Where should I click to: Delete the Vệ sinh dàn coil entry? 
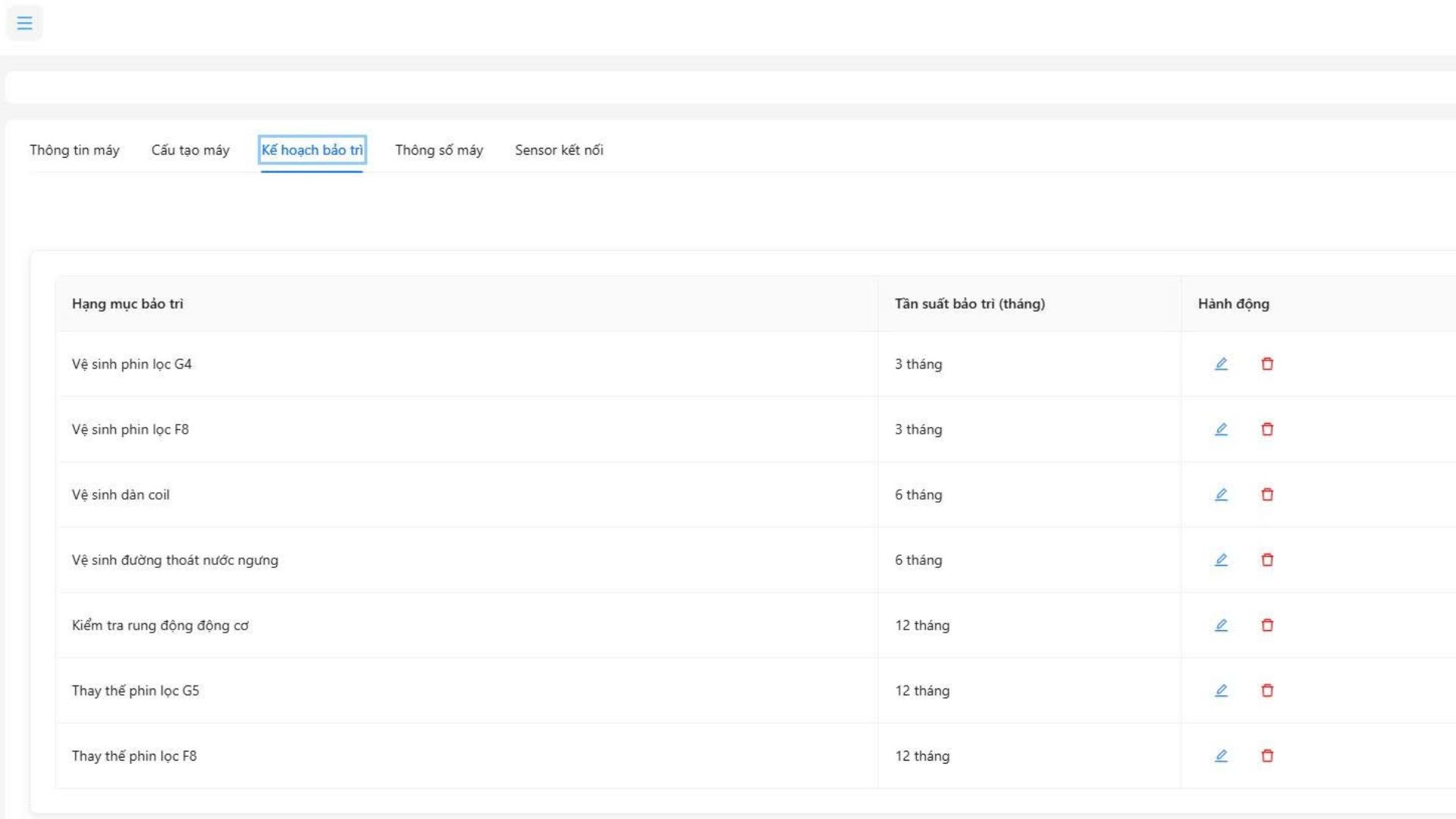pyautogui.click(x=1267, y=494)
